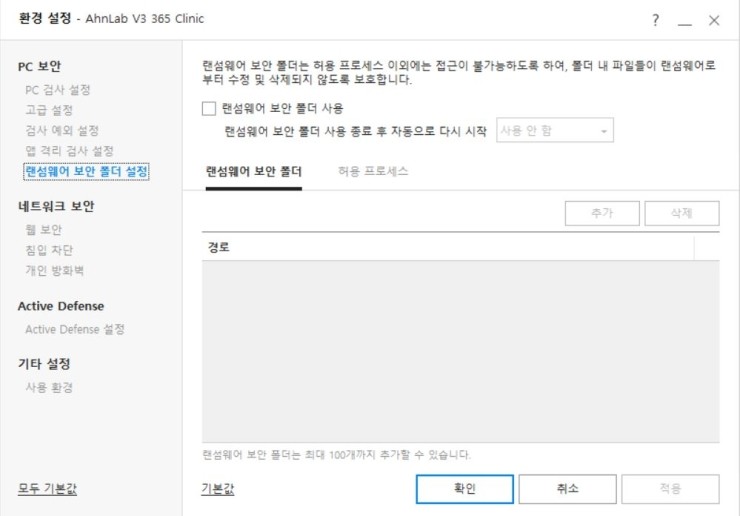This screenshot has width=740, height=516.
Task: Confirm settings with 확인 button
Action: [x=464, y=489]
